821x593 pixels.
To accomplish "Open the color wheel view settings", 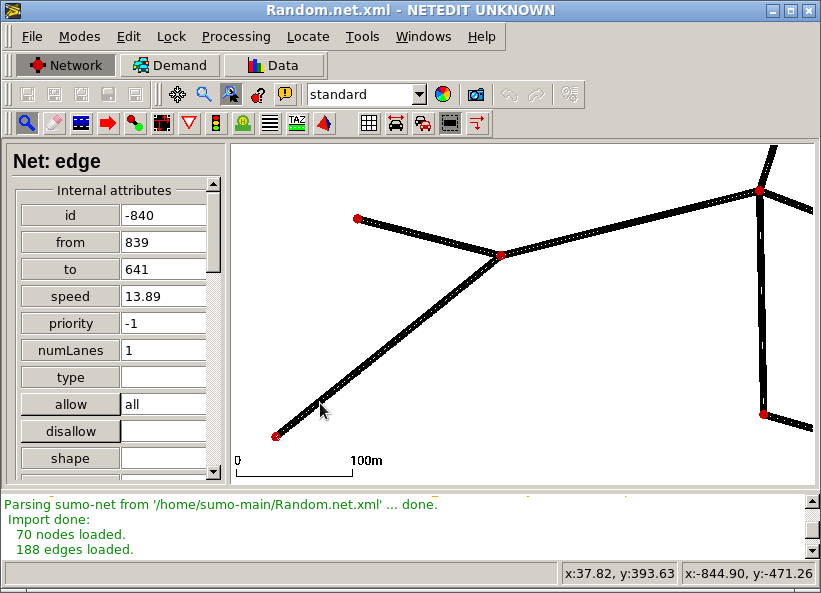I will click(x=443, y=95).
